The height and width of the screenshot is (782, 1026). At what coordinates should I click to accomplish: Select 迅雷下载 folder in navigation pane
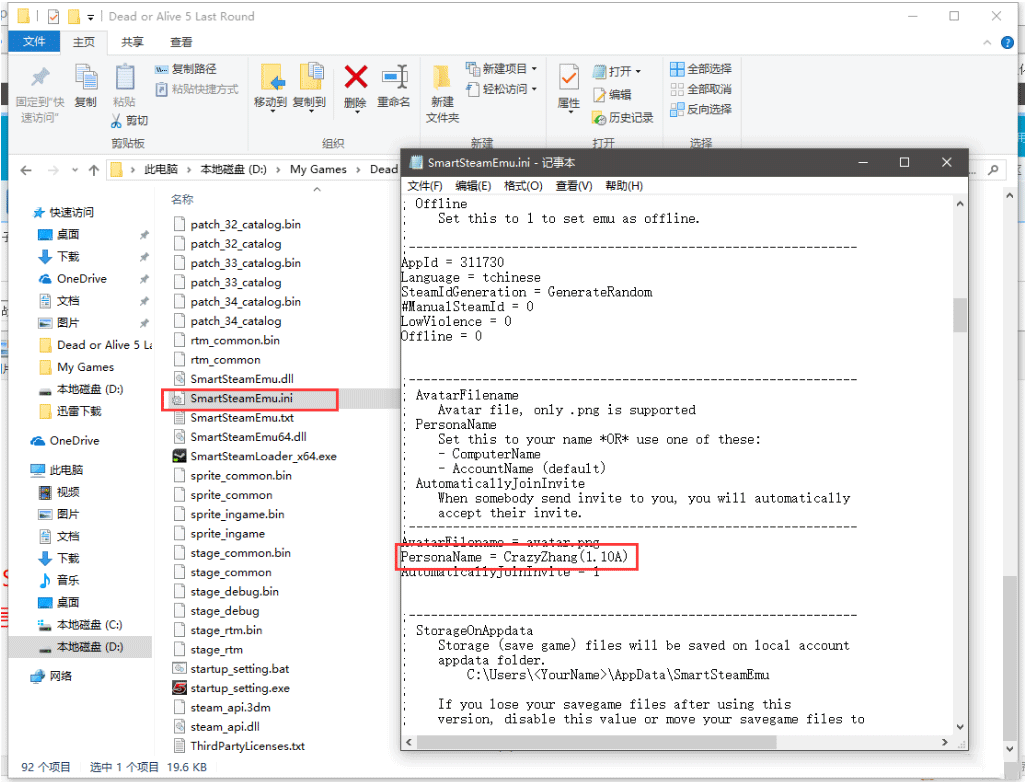click(x=71, y=411)
